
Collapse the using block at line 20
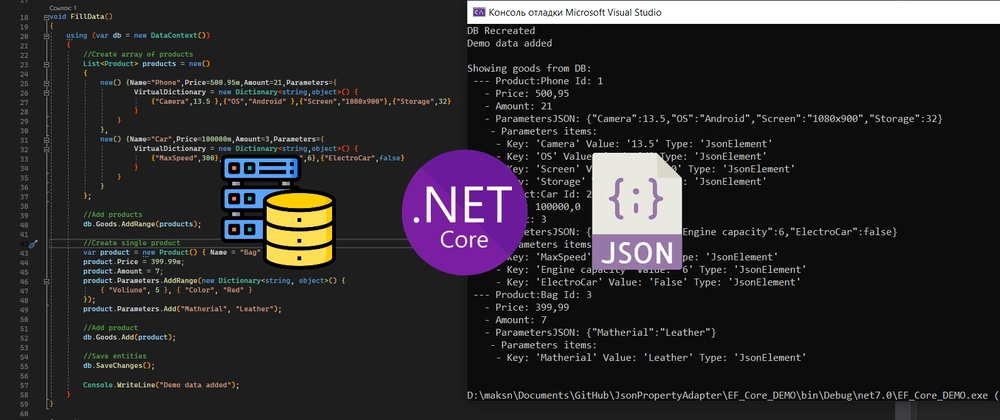pos(47,36)
